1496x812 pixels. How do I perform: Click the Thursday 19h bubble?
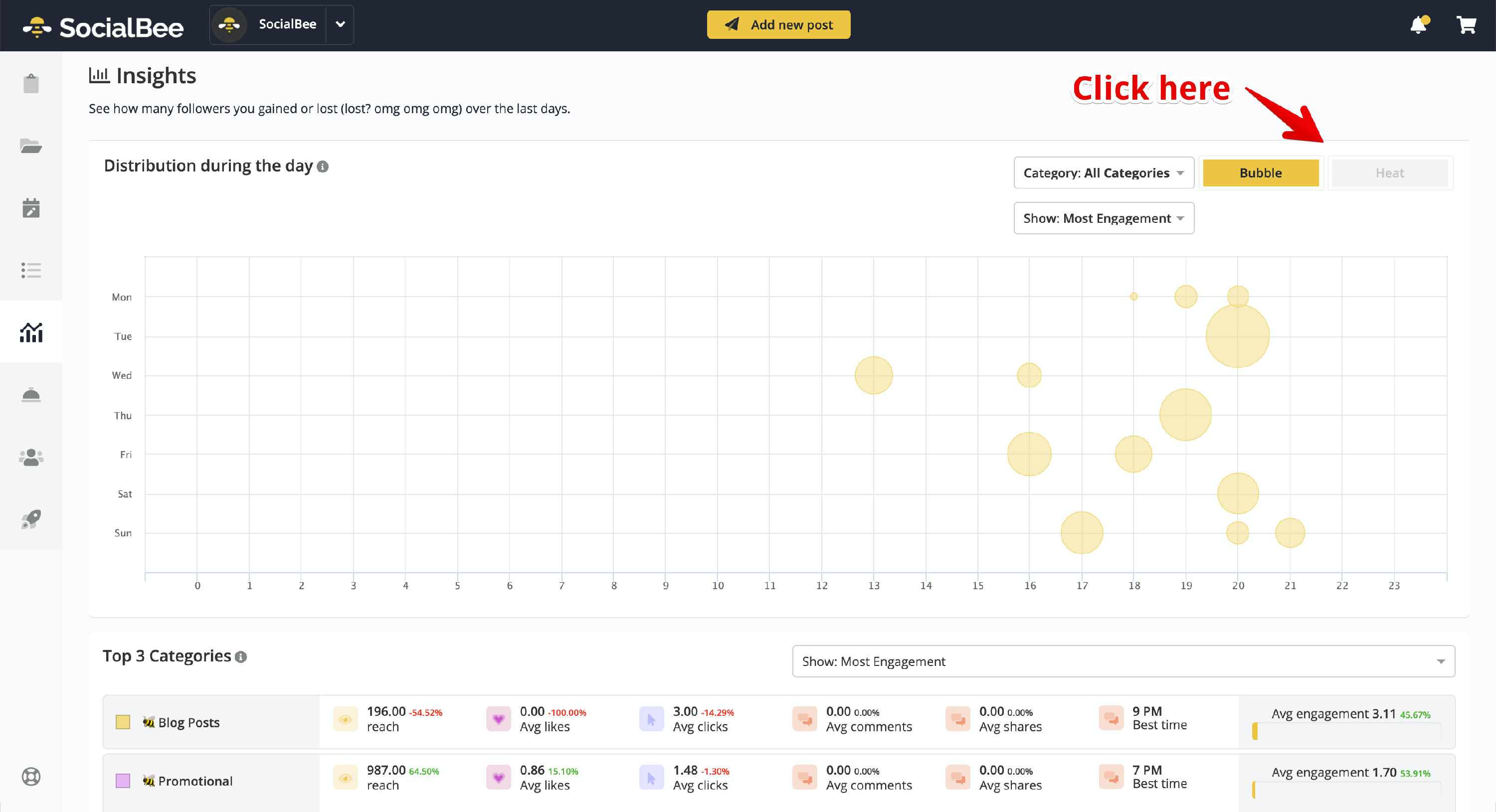1185,415
